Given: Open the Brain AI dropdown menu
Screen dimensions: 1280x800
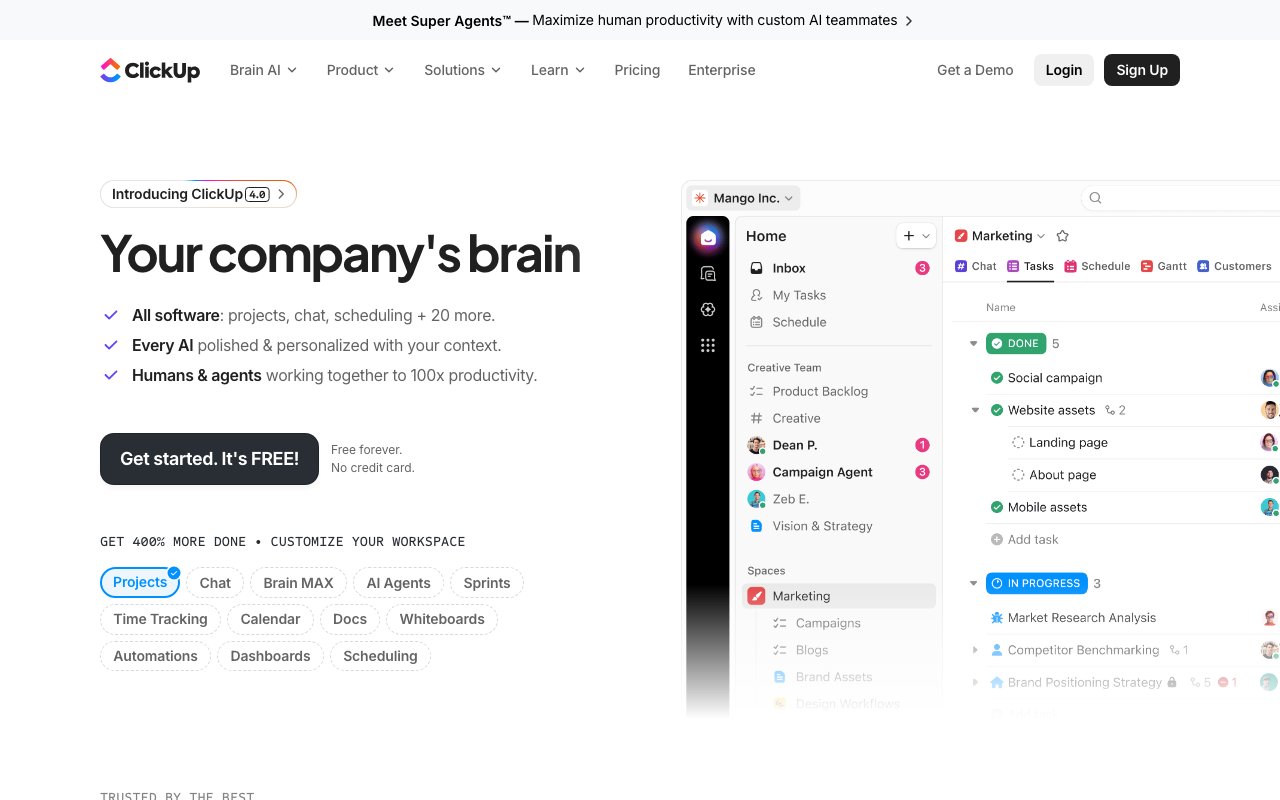Looking at the screenshot, I should [264, 70].
